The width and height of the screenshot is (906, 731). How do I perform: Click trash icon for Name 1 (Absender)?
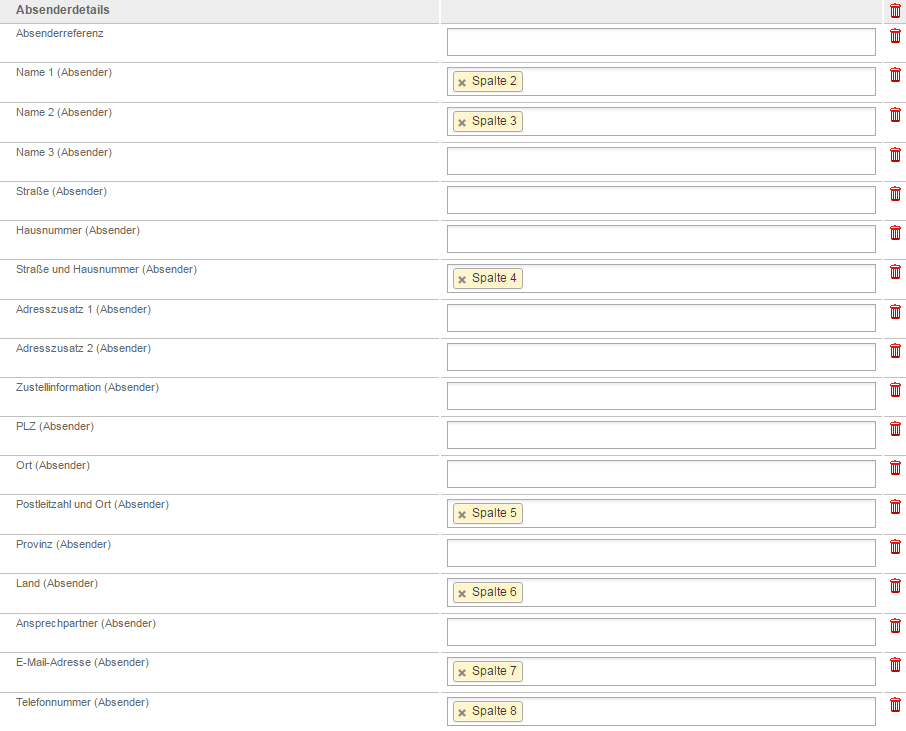coord(895,75)
